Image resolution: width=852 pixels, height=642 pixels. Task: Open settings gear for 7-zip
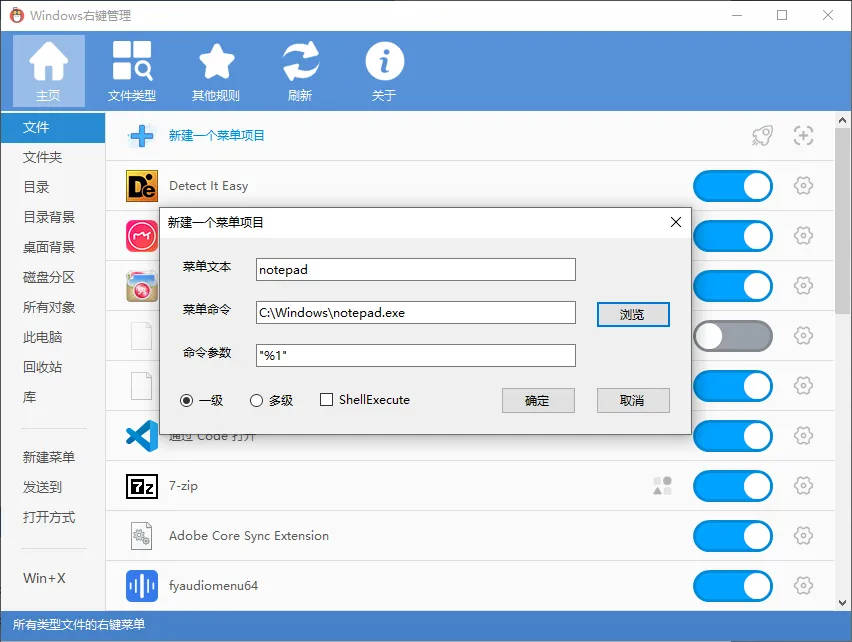803,486
